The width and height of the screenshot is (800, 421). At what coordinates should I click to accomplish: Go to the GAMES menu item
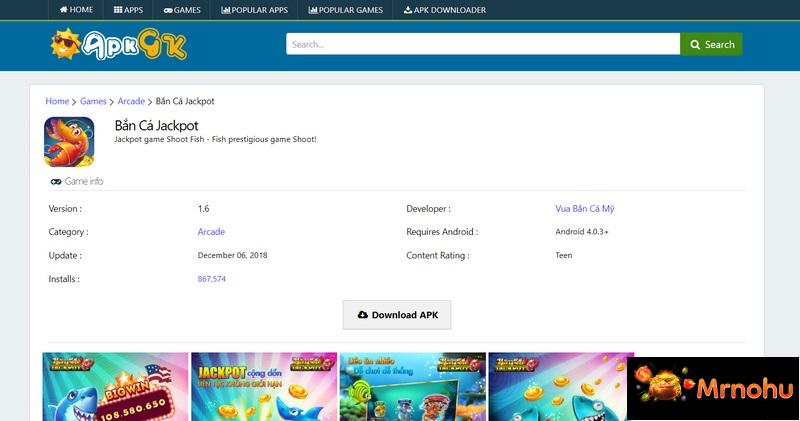point(182,10)
